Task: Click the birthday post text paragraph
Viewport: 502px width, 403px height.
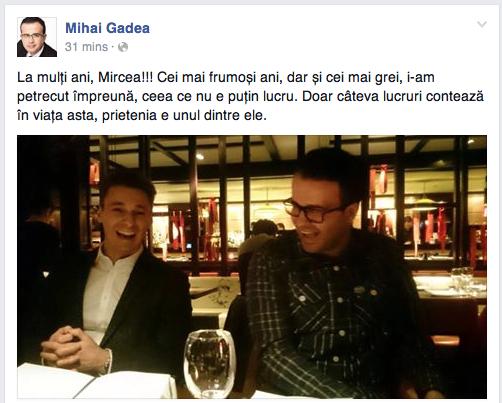Action: click(x=250, y=96)
